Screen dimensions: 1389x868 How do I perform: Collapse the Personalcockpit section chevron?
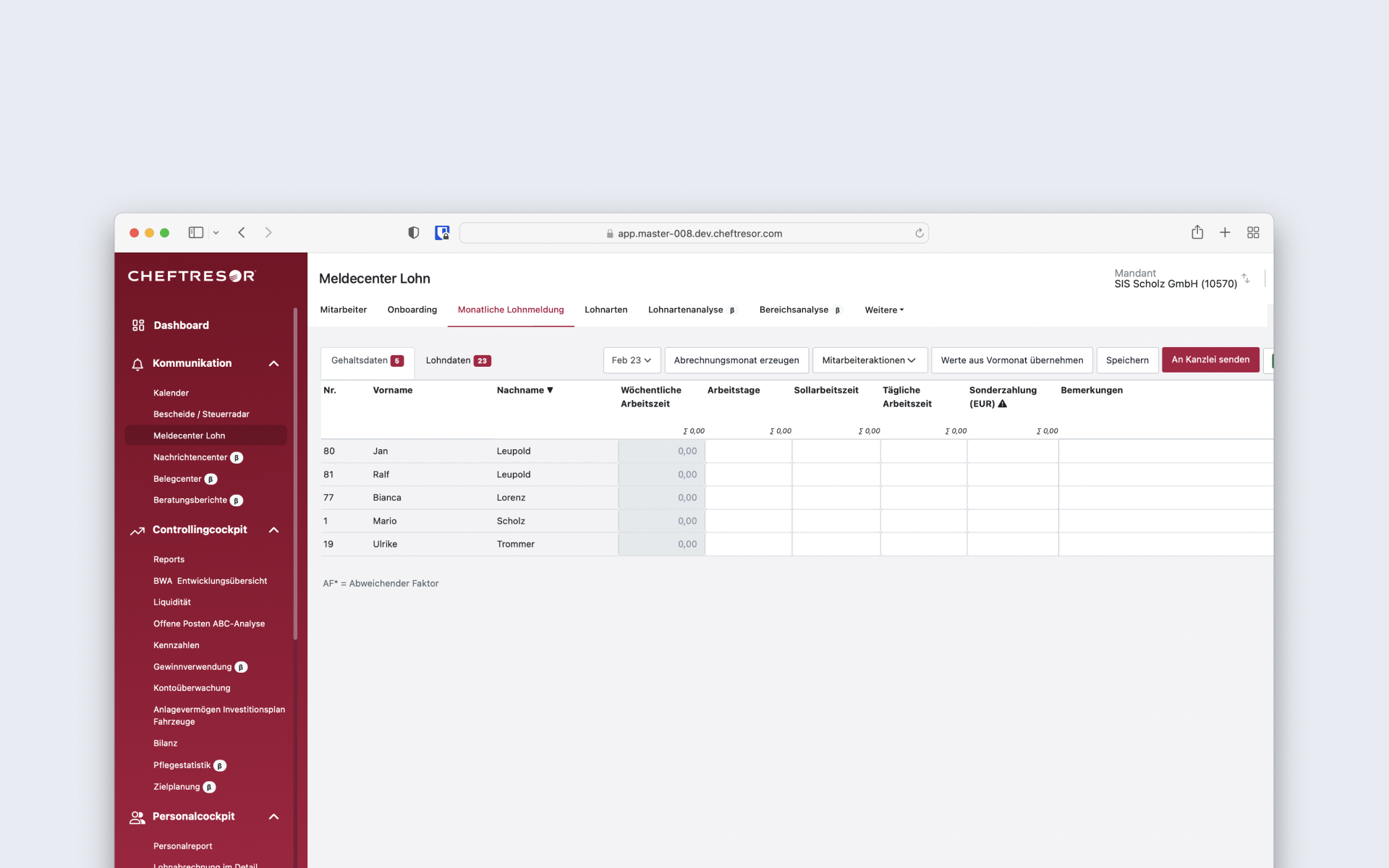click(274, 817)
